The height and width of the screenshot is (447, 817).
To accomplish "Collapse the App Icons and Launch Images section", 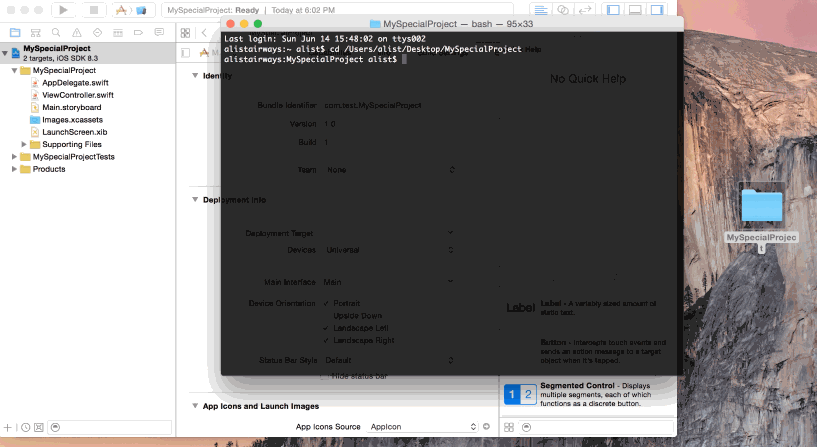I will 195,406.
